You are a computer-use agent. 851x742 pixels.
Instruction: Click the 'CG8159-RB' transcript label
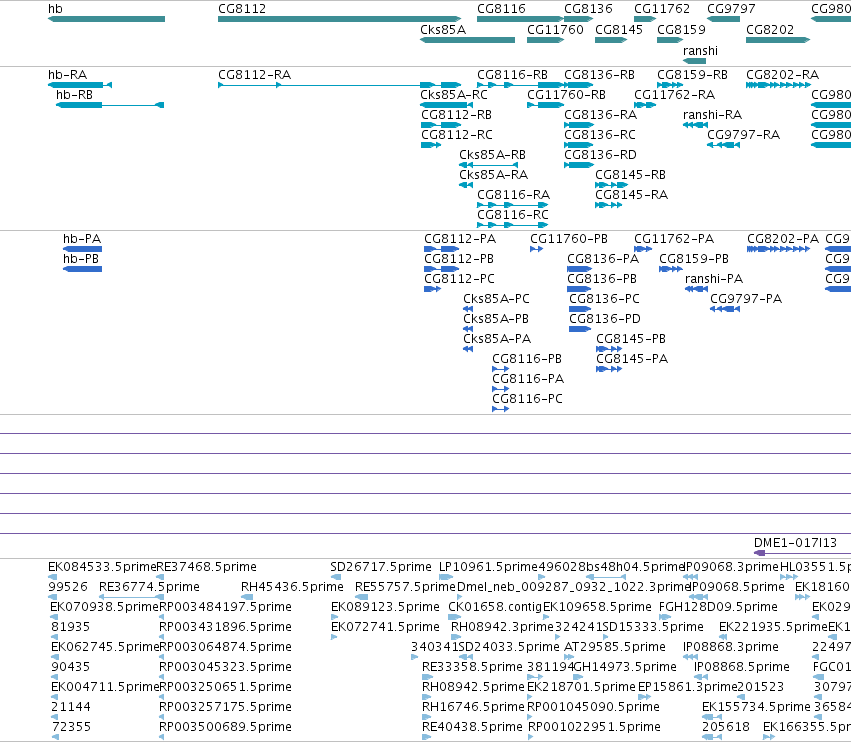click(693, 75)
